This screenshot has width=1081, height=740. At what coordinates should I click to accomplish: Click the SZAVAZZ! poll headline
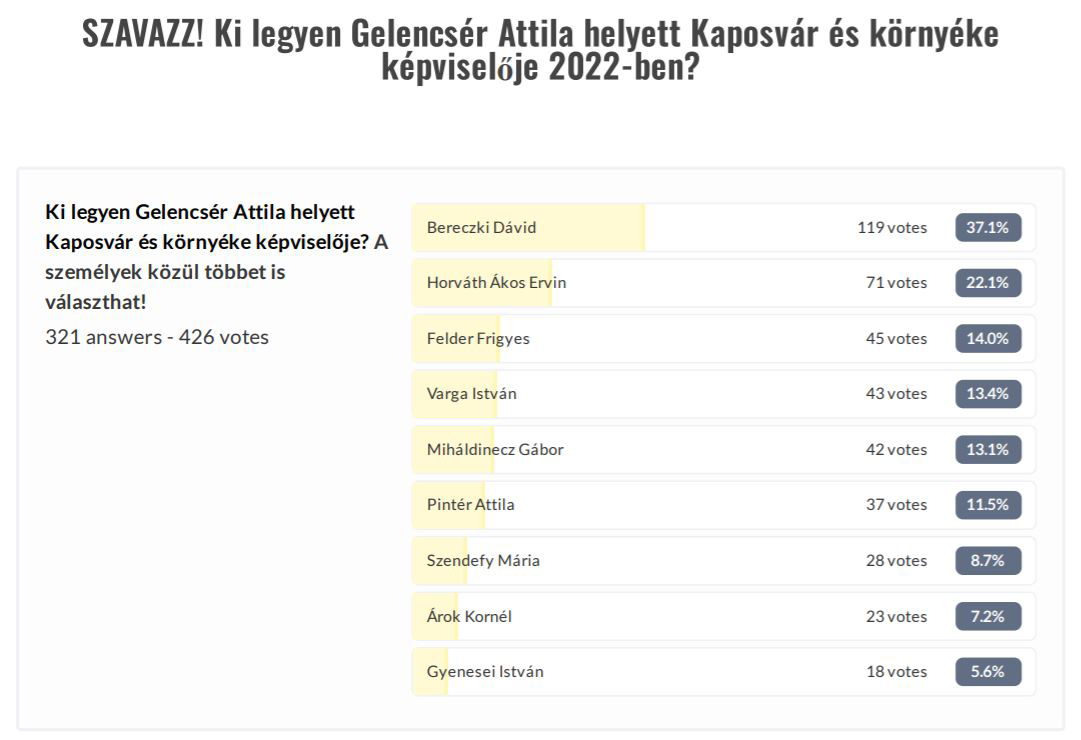click(x=540, y=50)
